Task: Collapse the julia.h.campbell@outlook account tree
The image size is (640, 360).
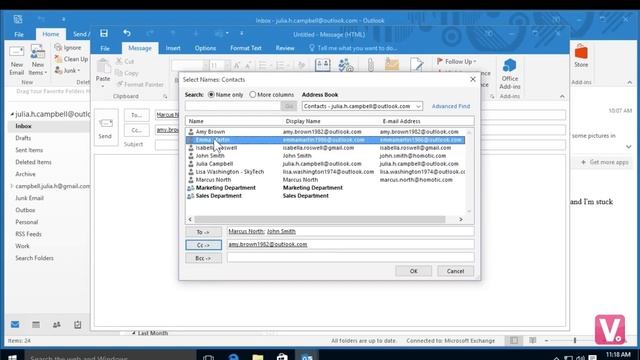Action: pos(12,114)
